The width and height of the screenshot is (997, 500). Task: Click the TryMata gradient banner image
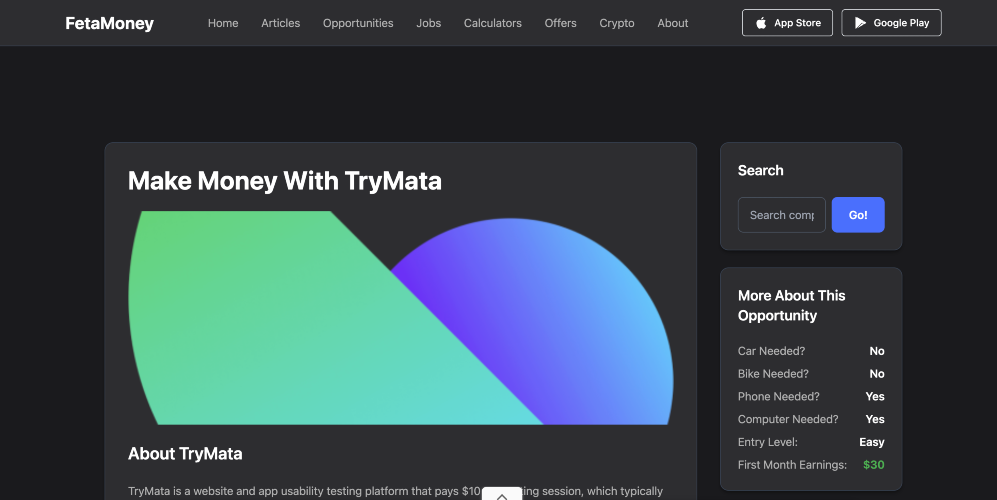(x=400, y=318)
